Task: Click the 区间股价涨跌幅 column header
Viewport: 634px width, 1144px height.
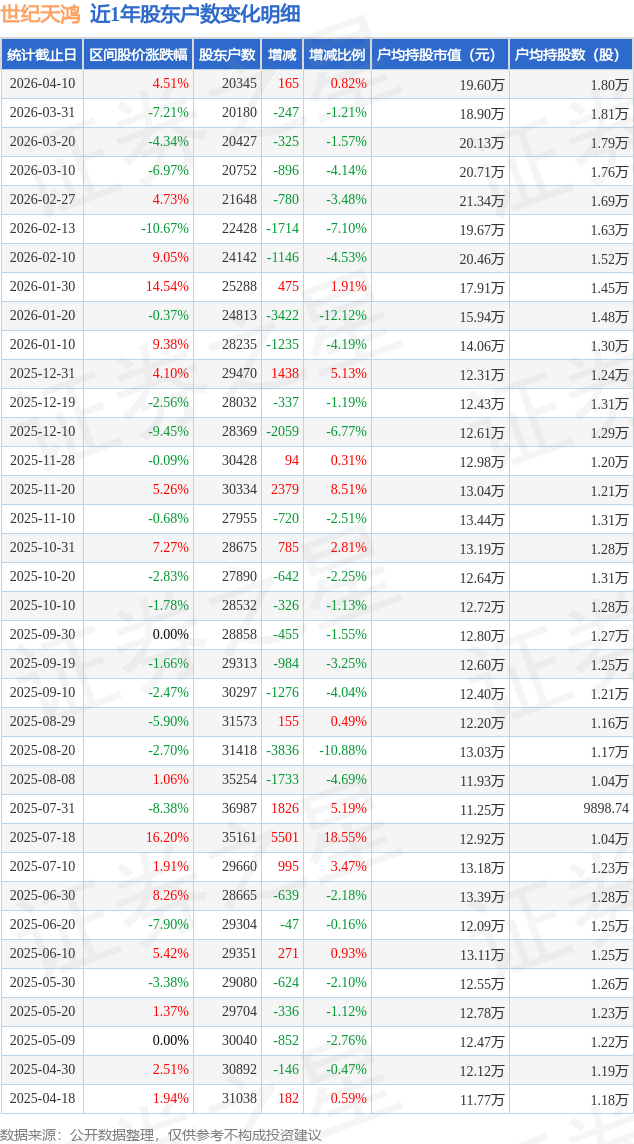Action: pos(138,55)
